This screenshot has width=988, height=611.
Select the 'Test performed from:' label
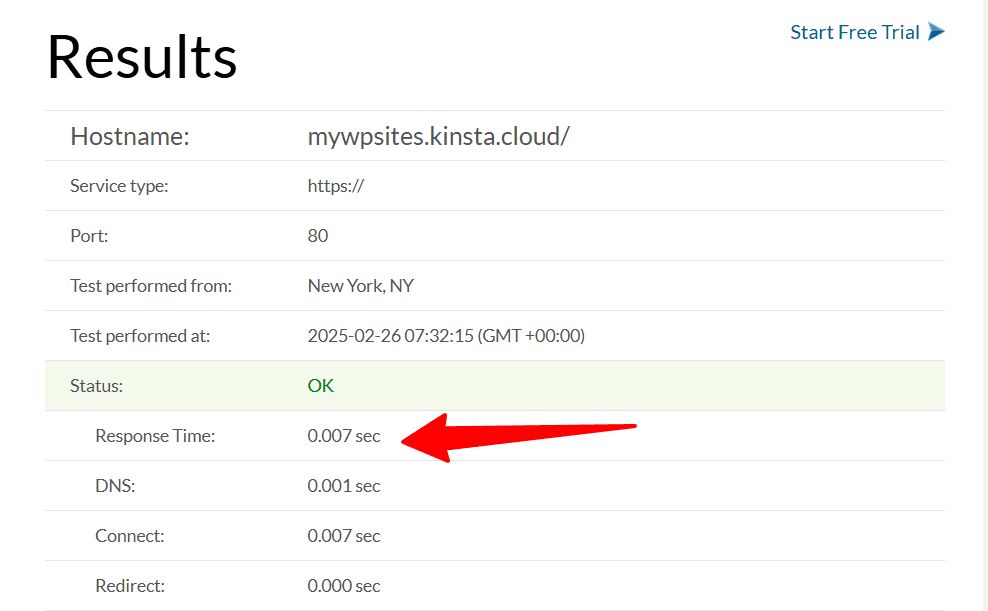pos(151,286)
